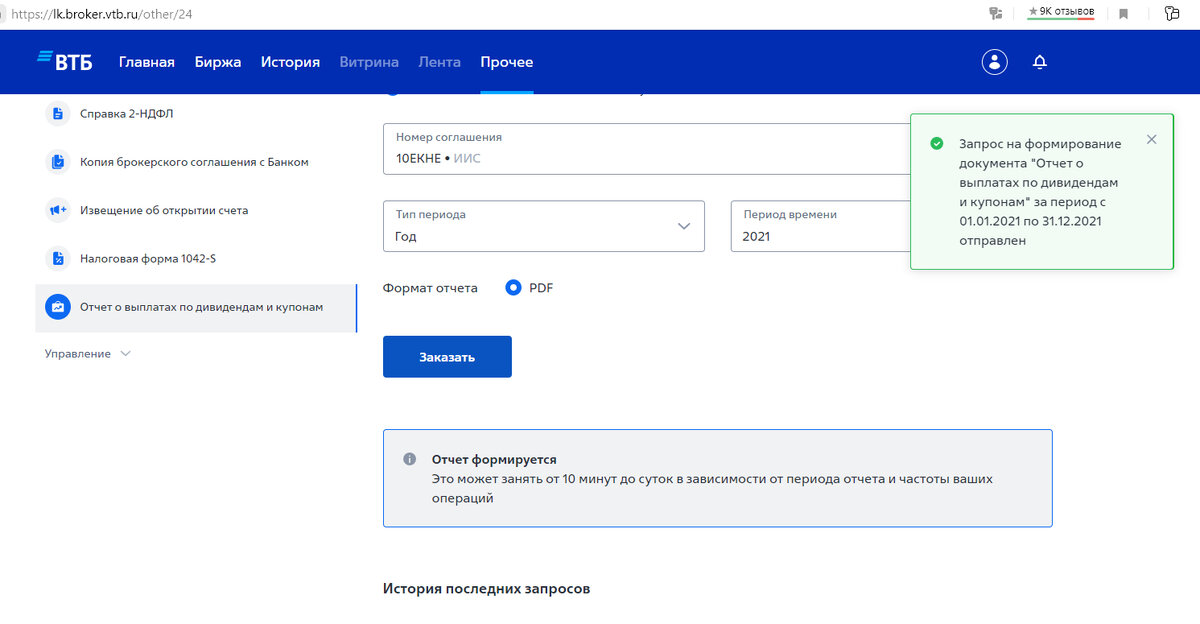Click the green success checkmark icon
The width and height of the screenshot is (1200, 624).
[x=936, y=144]
